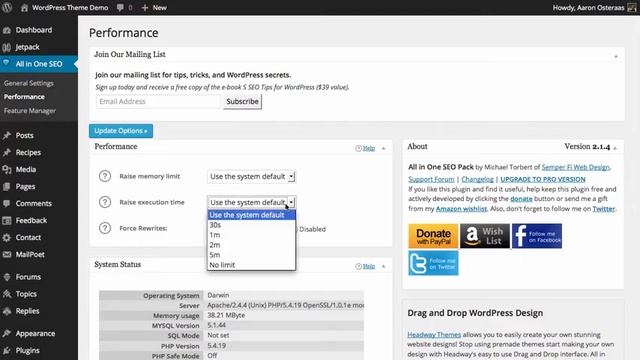Click the Posts pin icon
The width and height of the screenshot is (640, 360).
coord(7,136)
